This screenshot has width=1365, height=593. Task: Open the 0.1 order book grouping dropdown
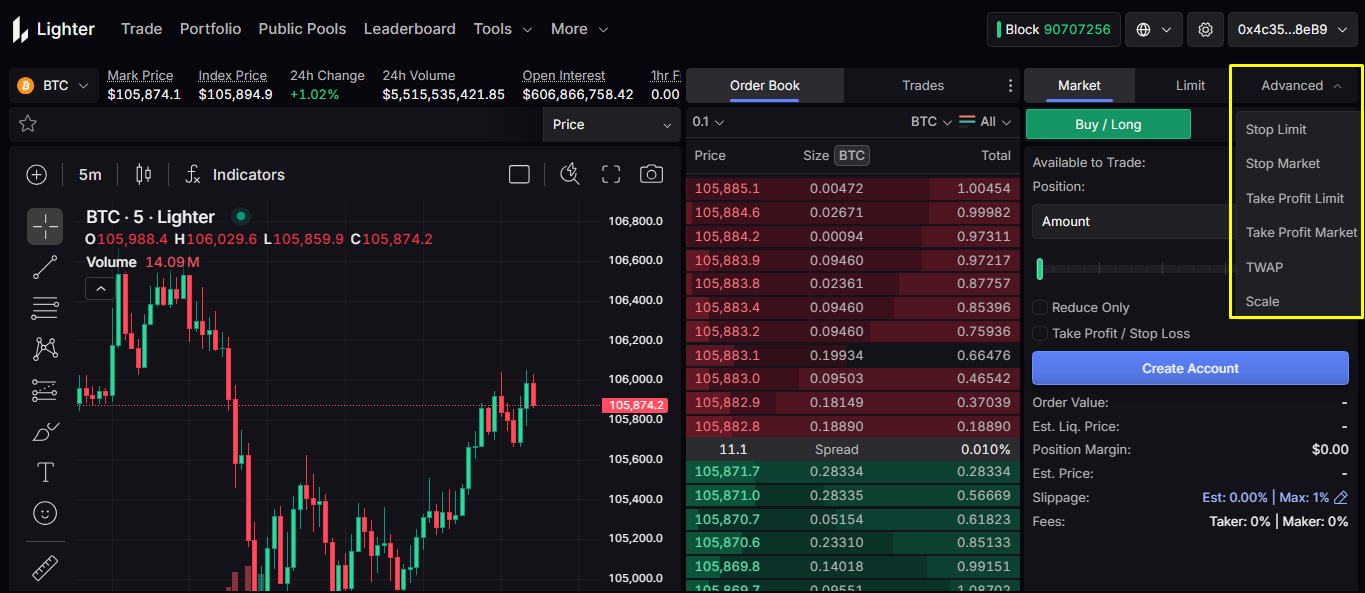708,122
